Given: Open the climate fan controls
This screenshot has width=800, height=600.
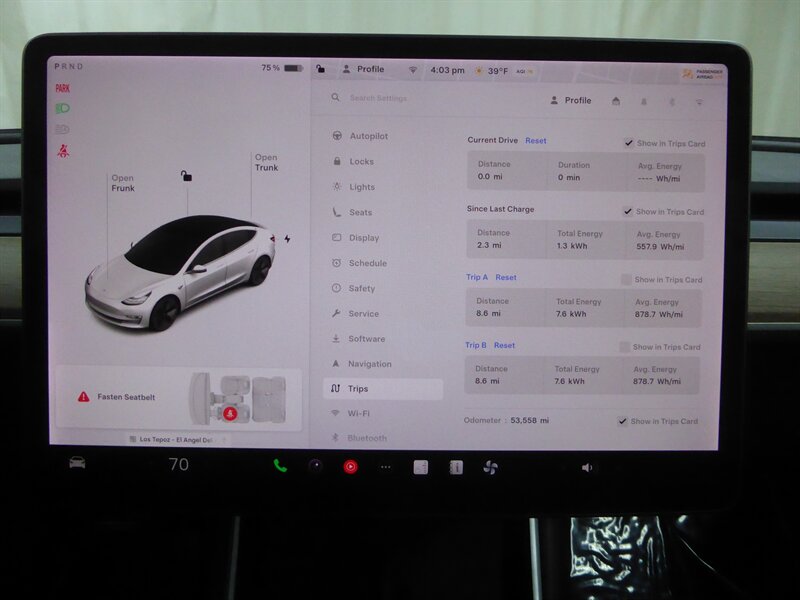Looking at the screenshot, I should pos(489,465).
